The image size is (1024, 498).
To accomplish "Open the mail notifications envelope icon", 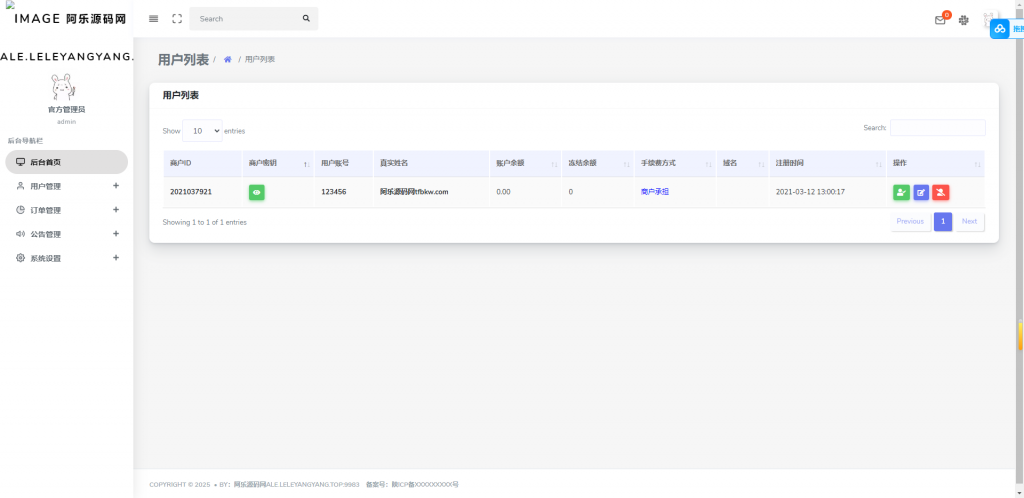I will [x=940, y=20].
